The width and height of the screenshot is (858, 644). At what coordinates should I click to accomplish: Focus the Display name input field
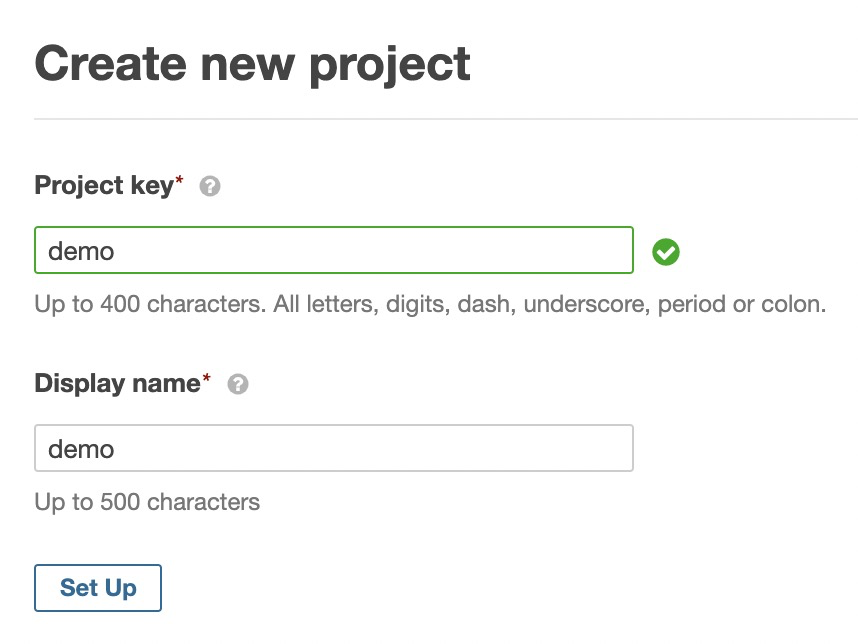click(334, 448)
